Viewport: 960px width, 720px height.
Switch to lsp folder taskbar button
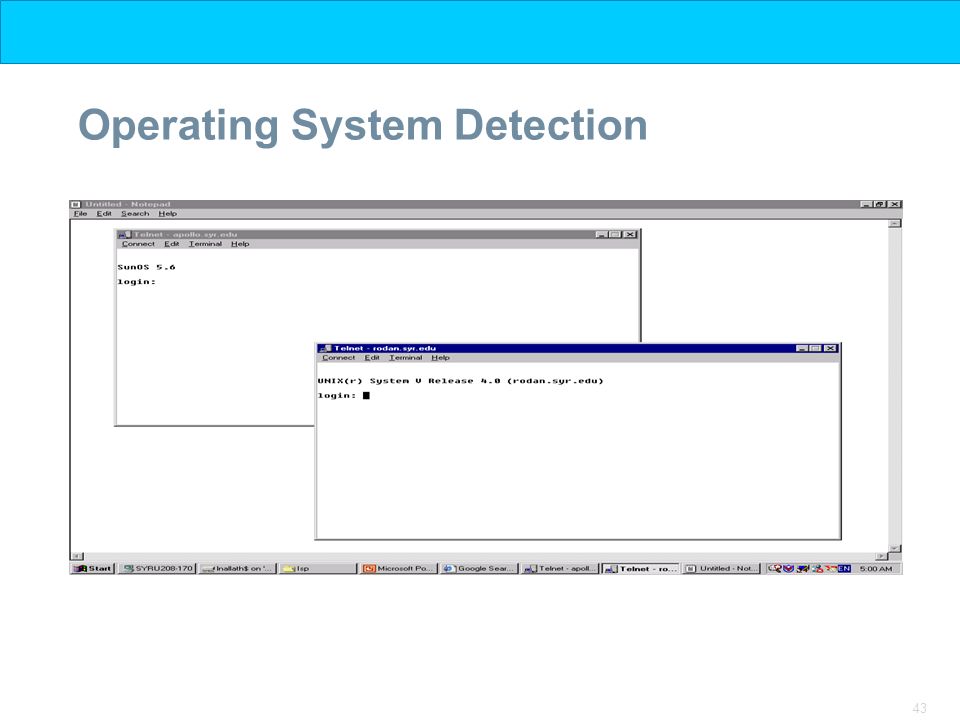(x=317, y=568)
